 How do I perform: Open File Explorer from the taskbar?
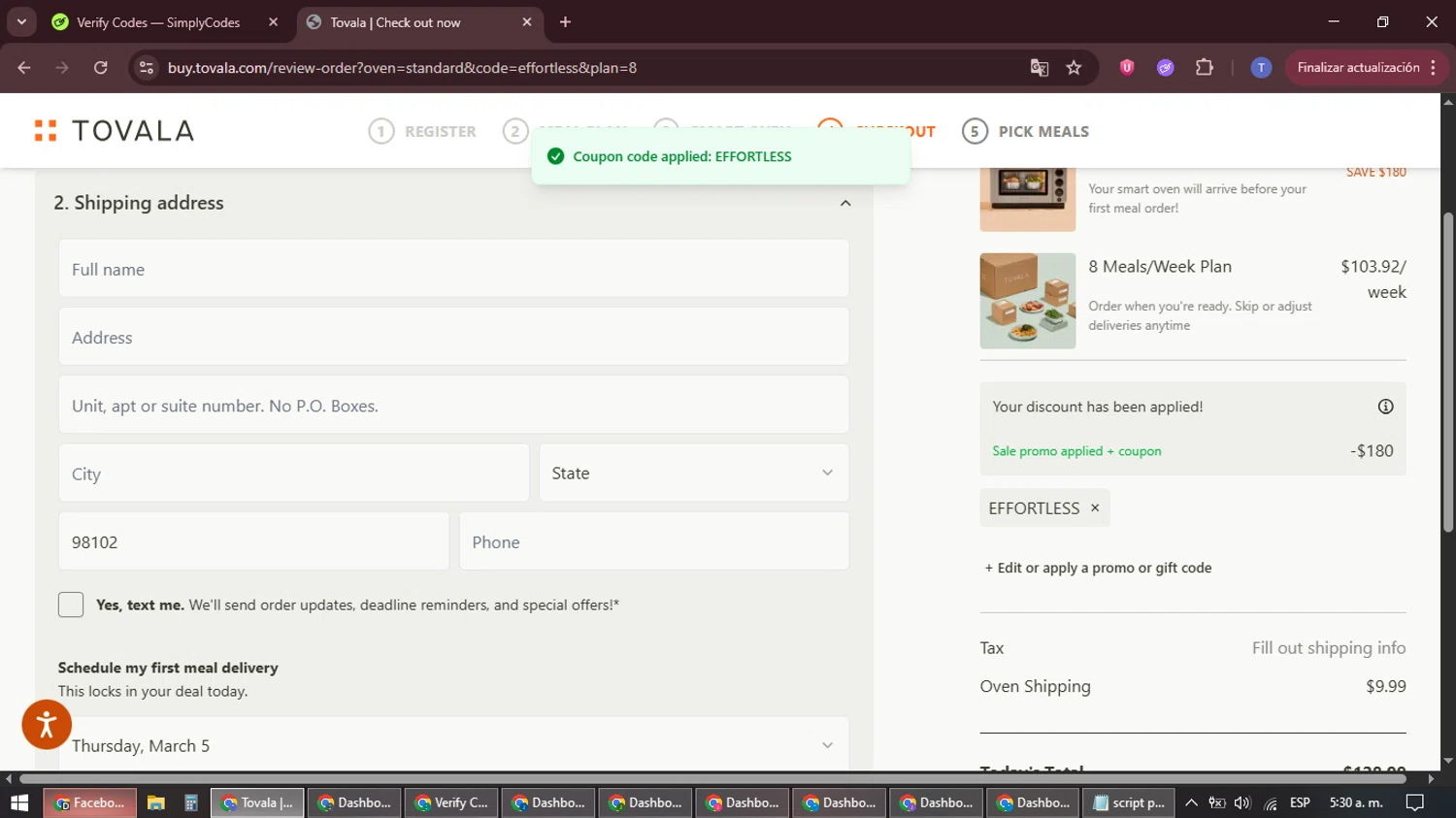155,802
